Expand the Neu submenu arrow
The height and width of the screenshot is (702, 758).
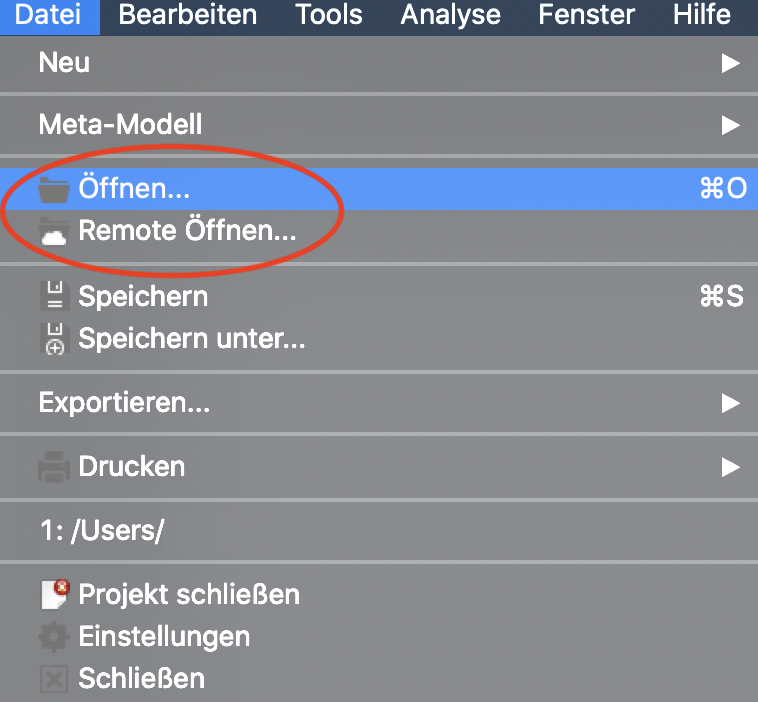pos(730,63)
